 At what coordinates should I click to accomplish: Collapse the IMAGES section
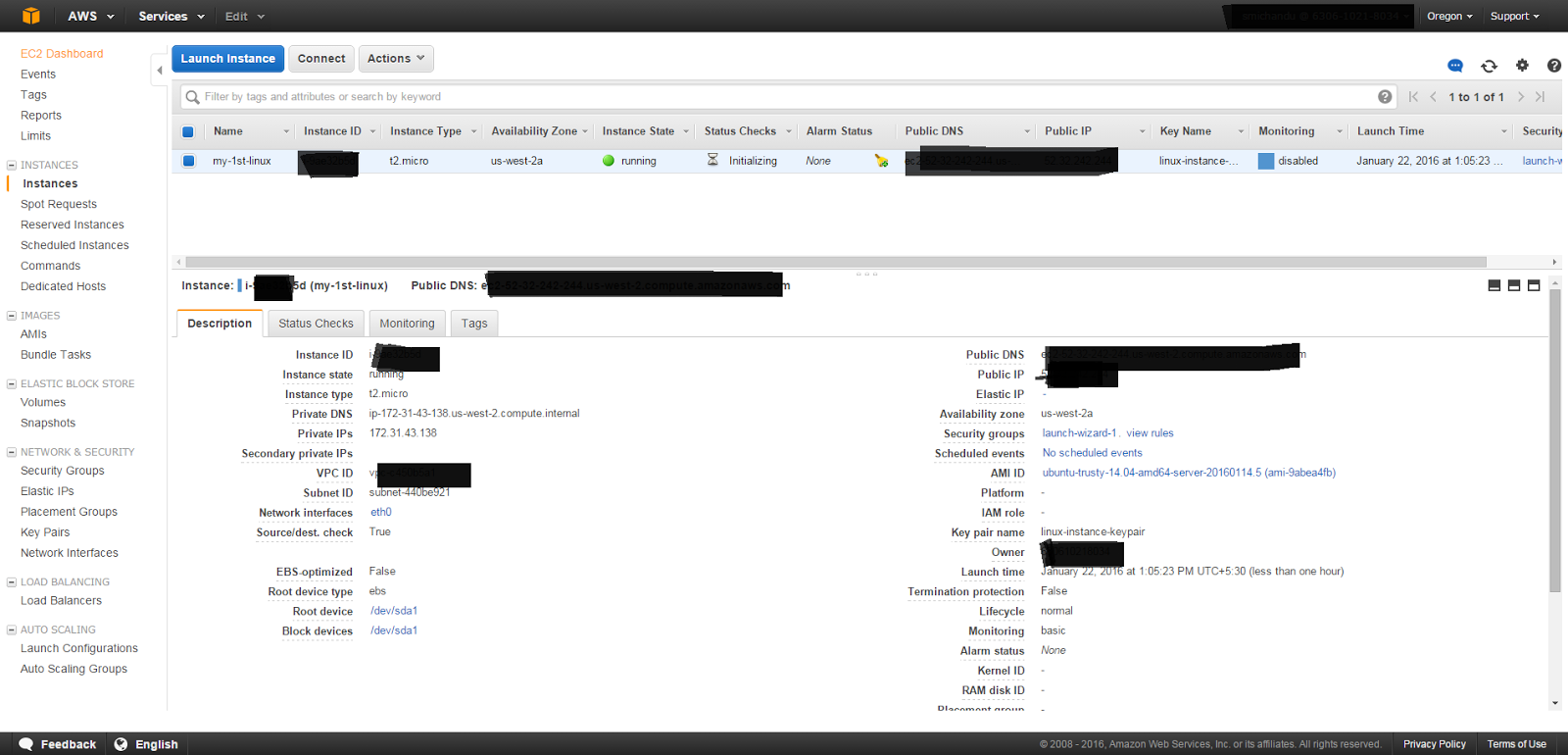12,316
